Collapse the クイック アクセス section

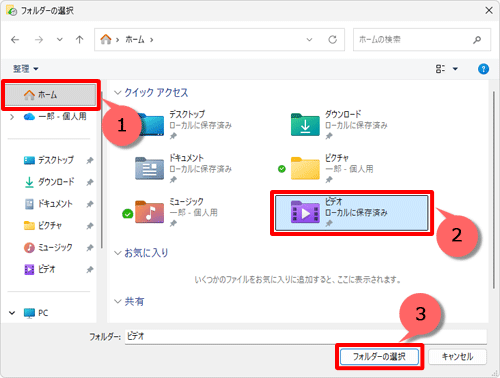pyautogui.click(x=117, y=92)
